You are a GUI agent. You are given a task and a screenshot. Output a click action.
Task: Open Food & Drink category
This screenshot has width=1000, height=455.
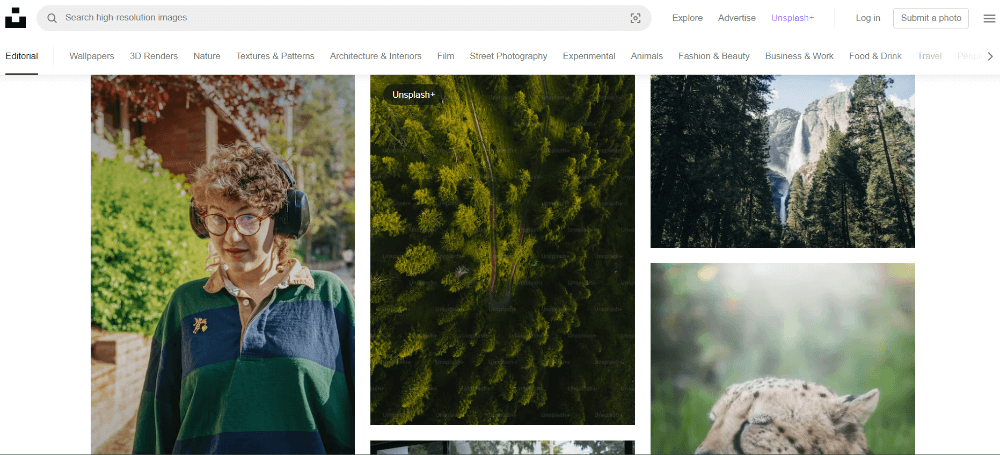[875, 56]
